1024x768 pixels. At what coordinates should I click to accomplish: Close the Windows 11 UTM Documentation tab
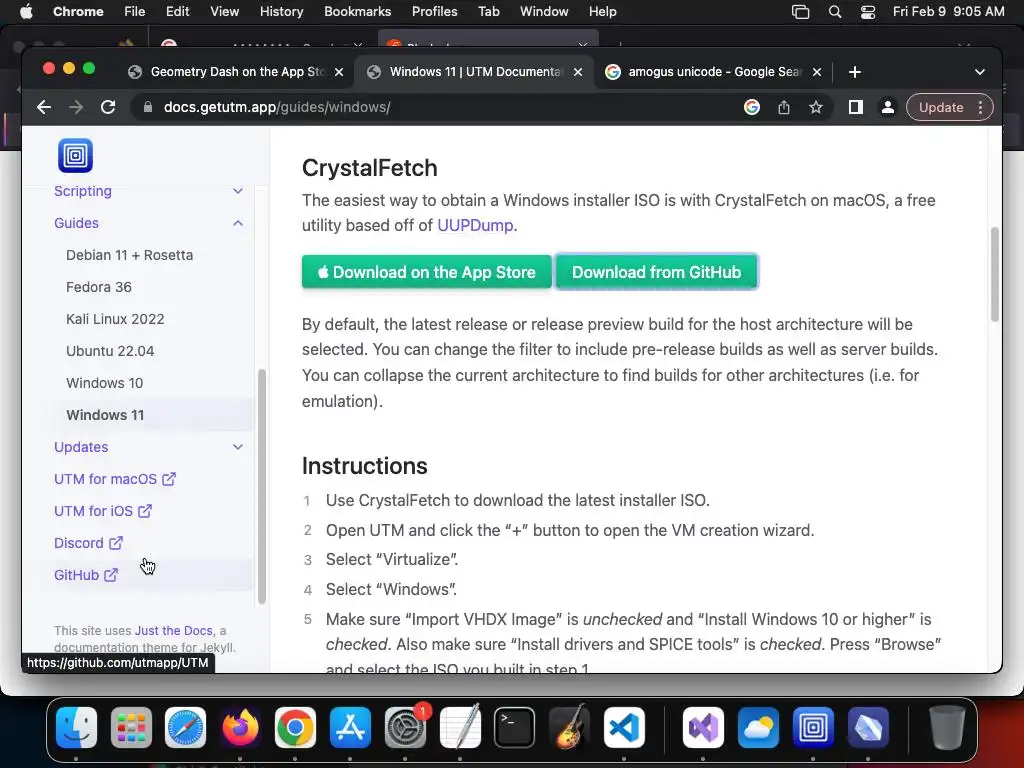coord(578,72)
